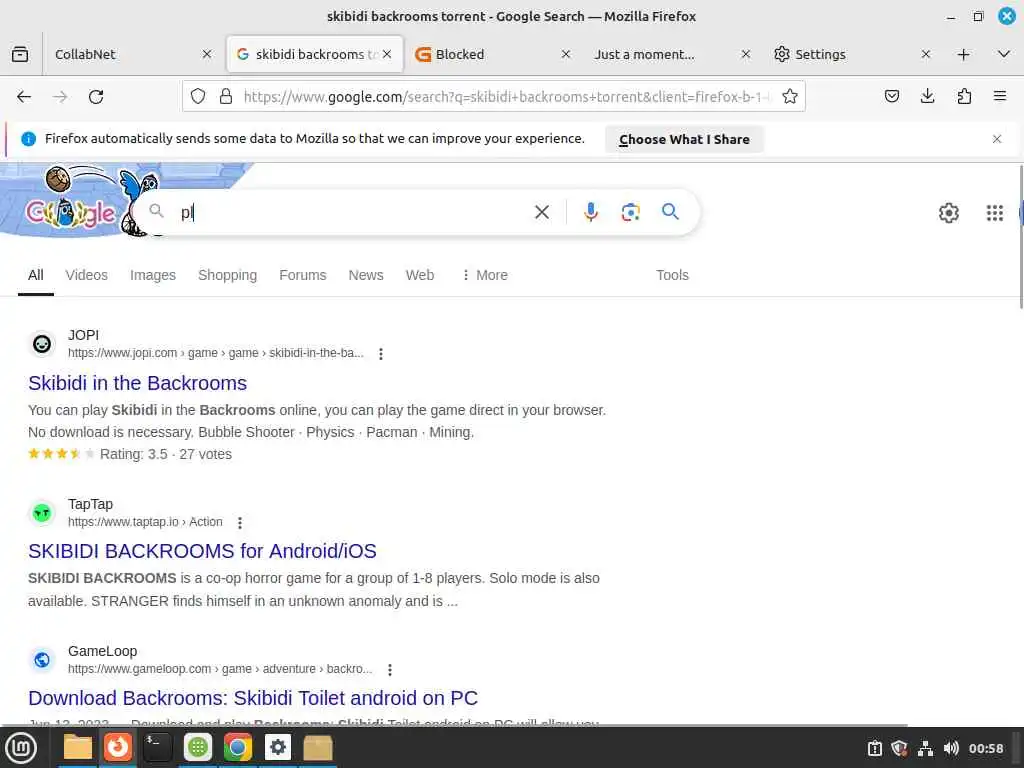Submit search with the blue magnifier icon
1024x768 pixels.
pyautogui.click(x=670, y=212)
